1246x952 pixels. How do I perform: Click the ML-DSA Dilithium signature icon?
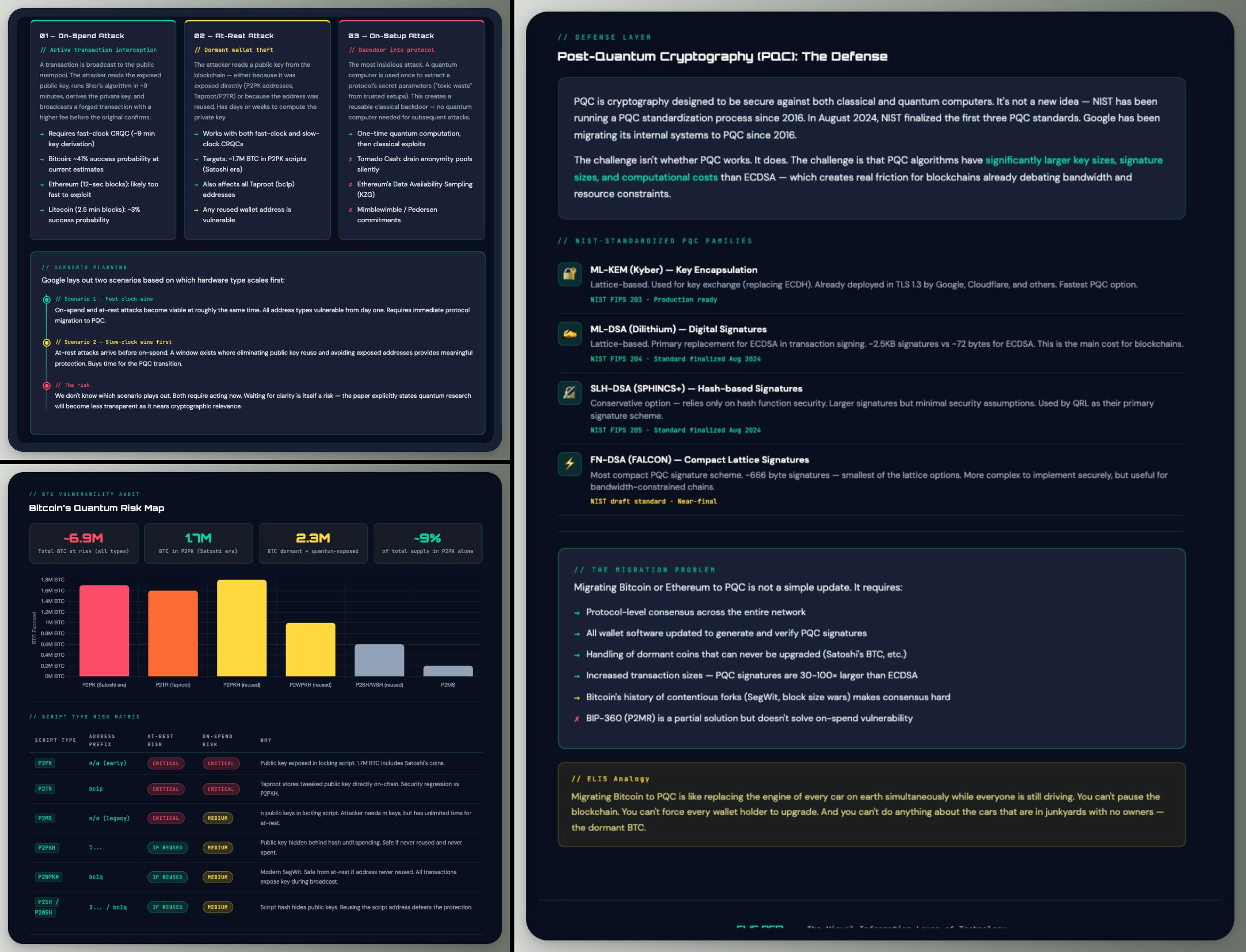569,334
